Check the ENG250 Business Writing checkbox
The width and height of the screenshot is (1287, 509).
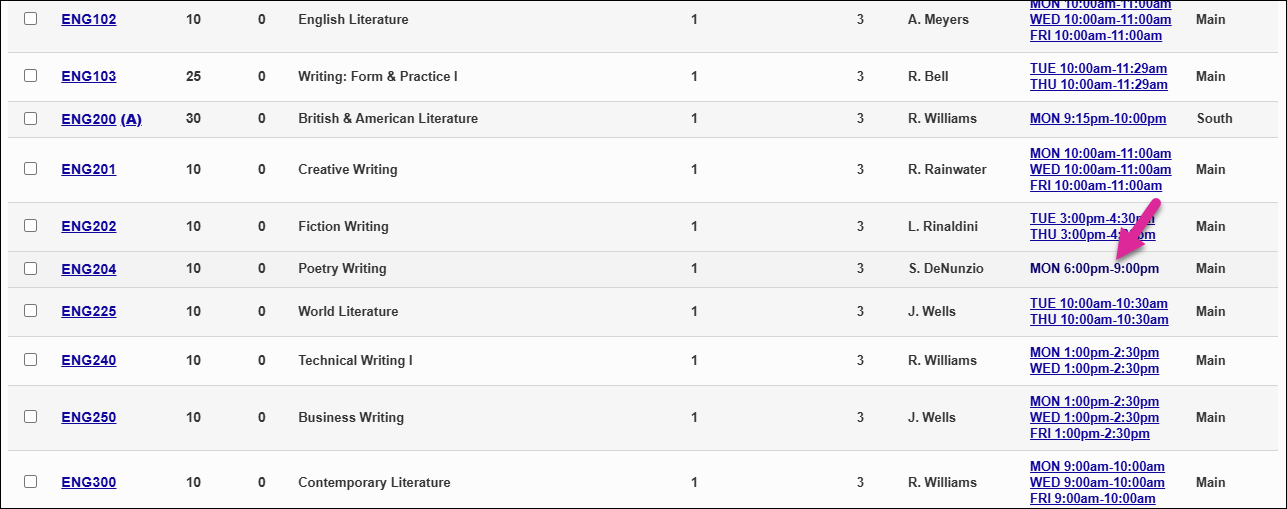pyautogui.click(x=30, y=417)
